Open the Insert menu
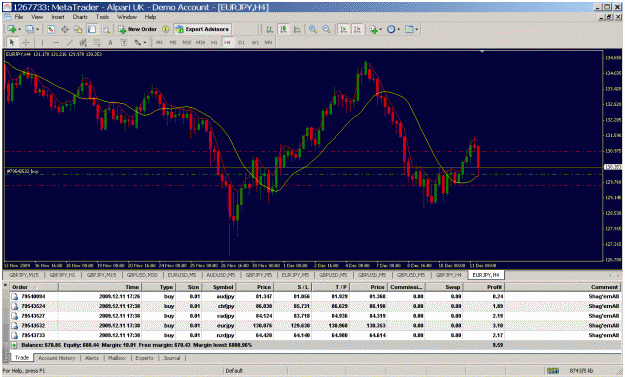625x377 pixels. point(58,17)
